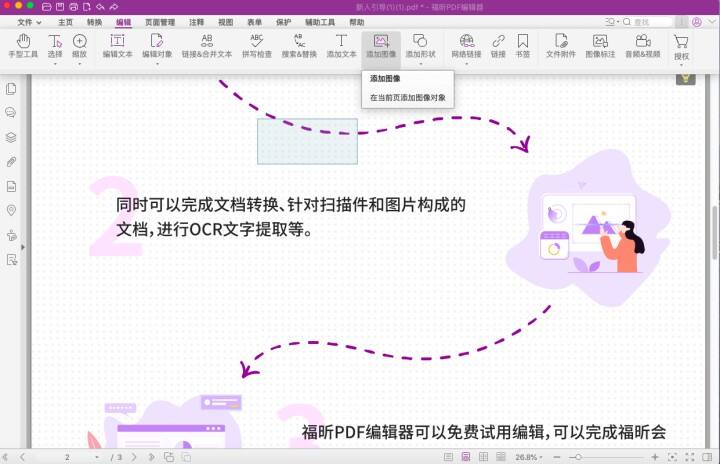Expand the 选择 (Select) tool dropdown arrow
The width and height of the screenshot is (720, 464).
pos(55,64)
